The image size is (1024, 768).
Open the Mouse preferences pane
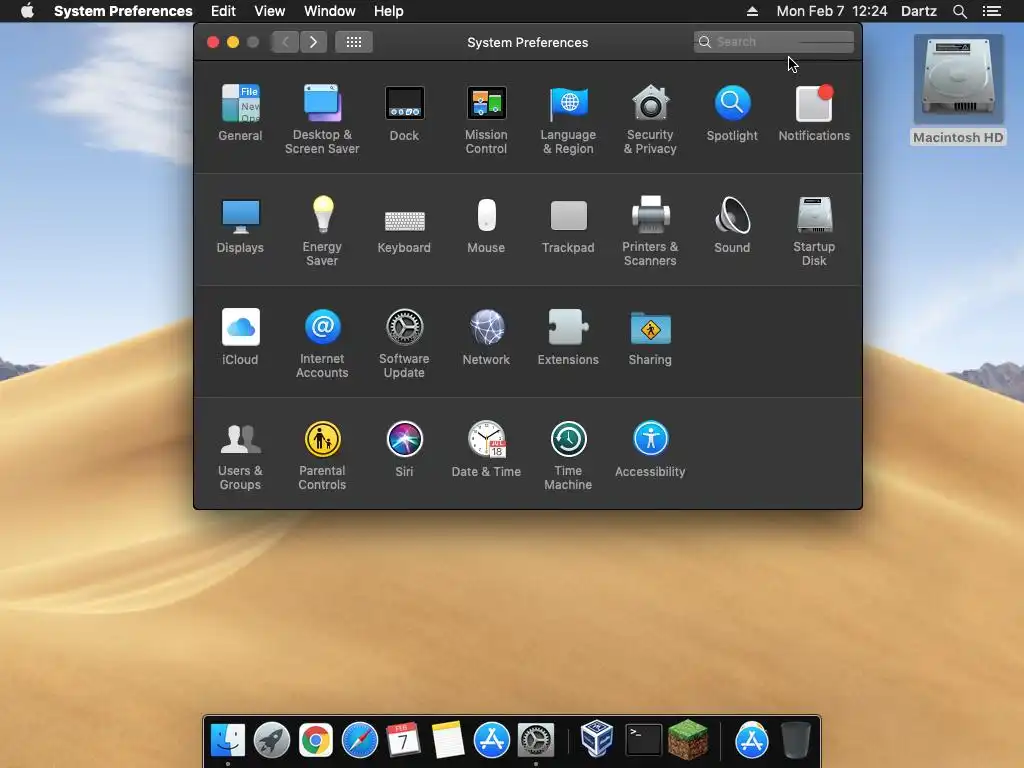(486, 225)
